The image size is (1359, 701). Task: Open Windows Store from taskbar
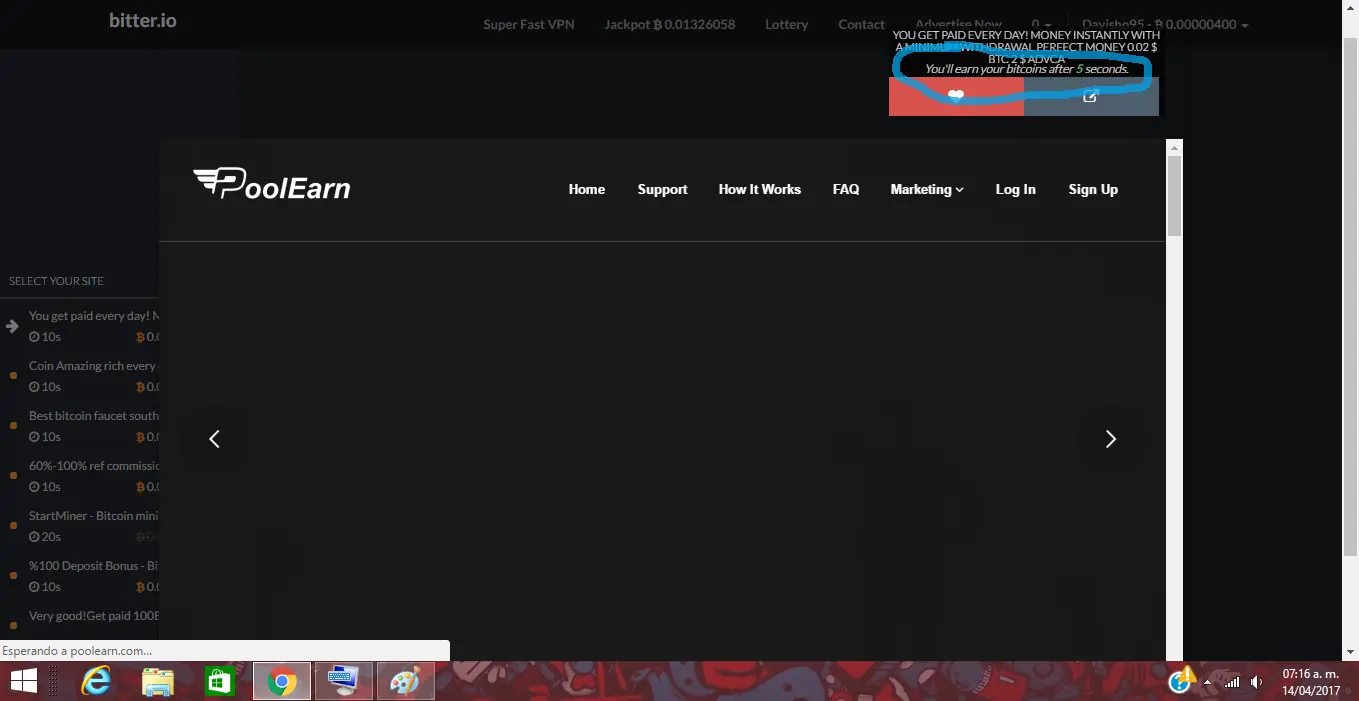(218, 681)
